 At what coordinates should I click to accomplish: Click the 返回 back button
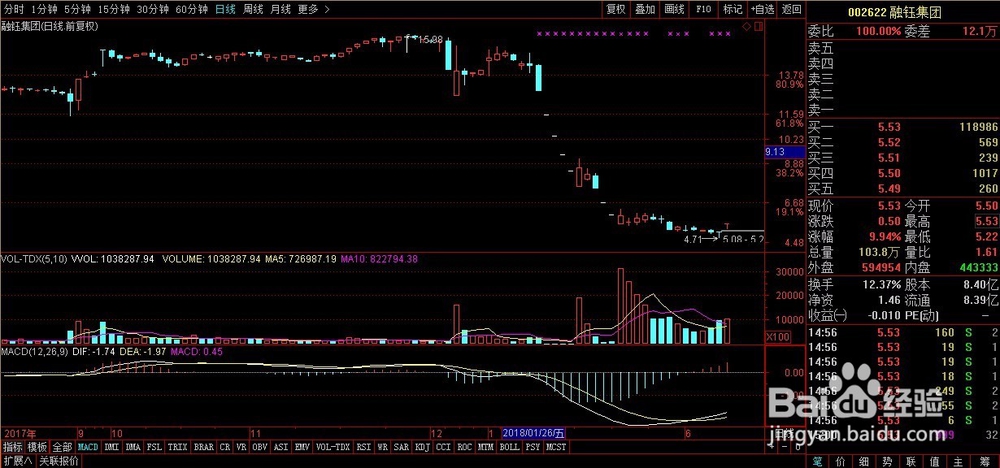click(x=791, y=10)
